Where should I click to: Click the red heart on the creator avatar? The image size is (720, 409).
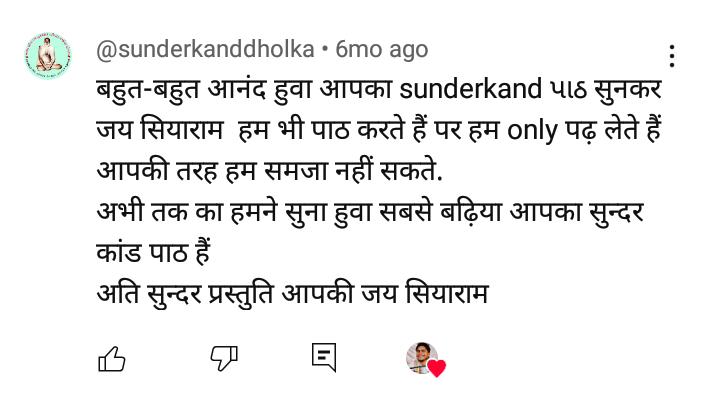437,368
